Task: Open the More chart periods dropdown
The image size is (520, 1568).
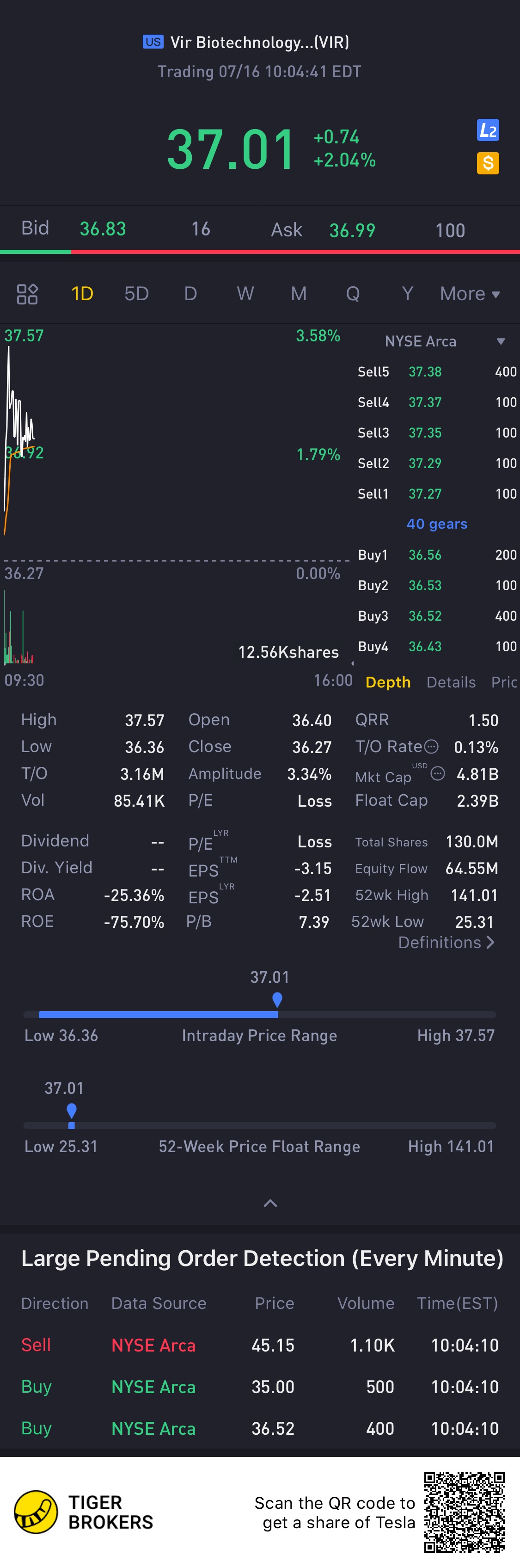Action: [470, 294]
